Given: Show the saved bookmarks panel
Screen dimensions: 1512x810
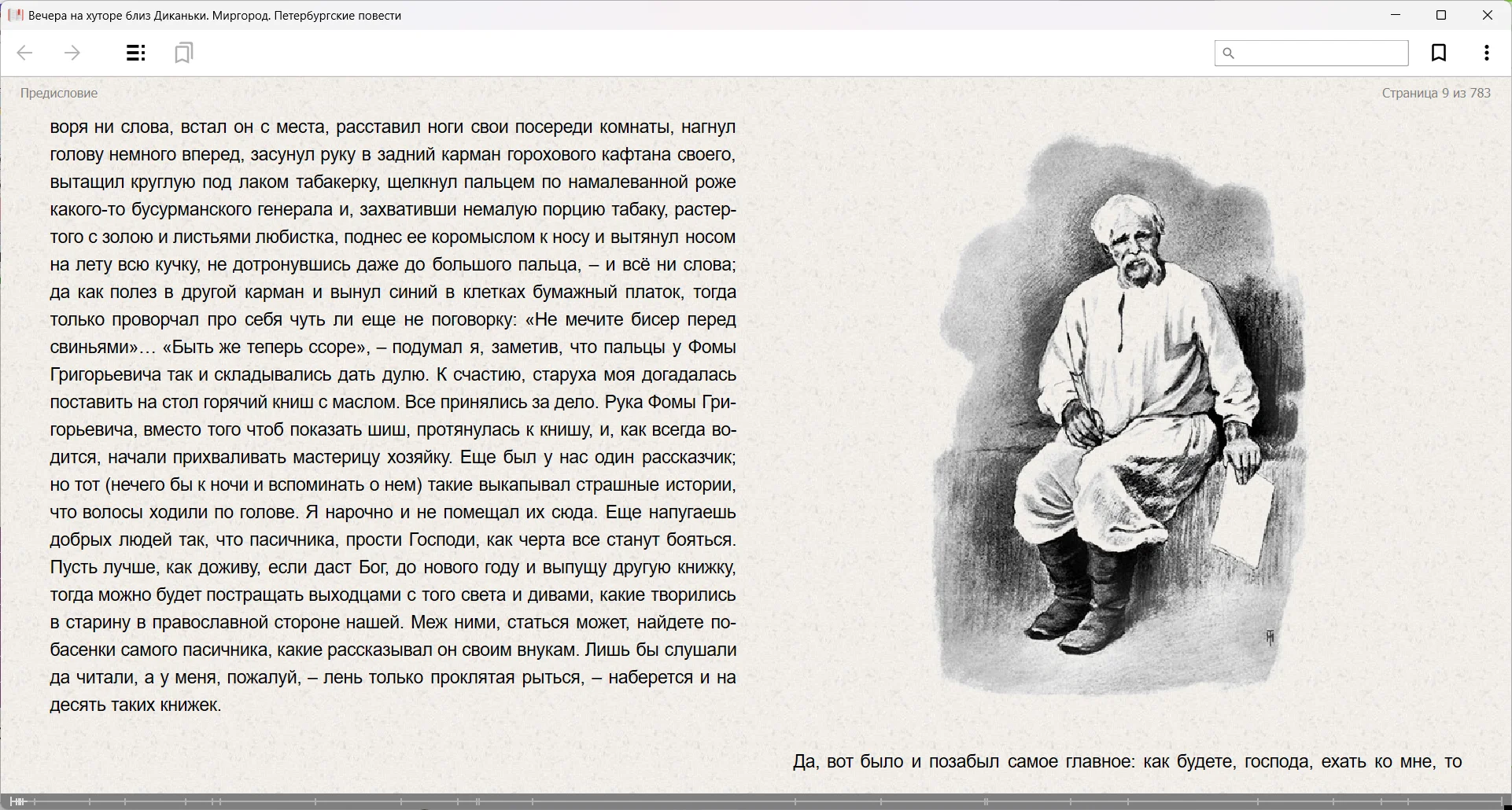Looking at the screenshot, I should 184,53.
